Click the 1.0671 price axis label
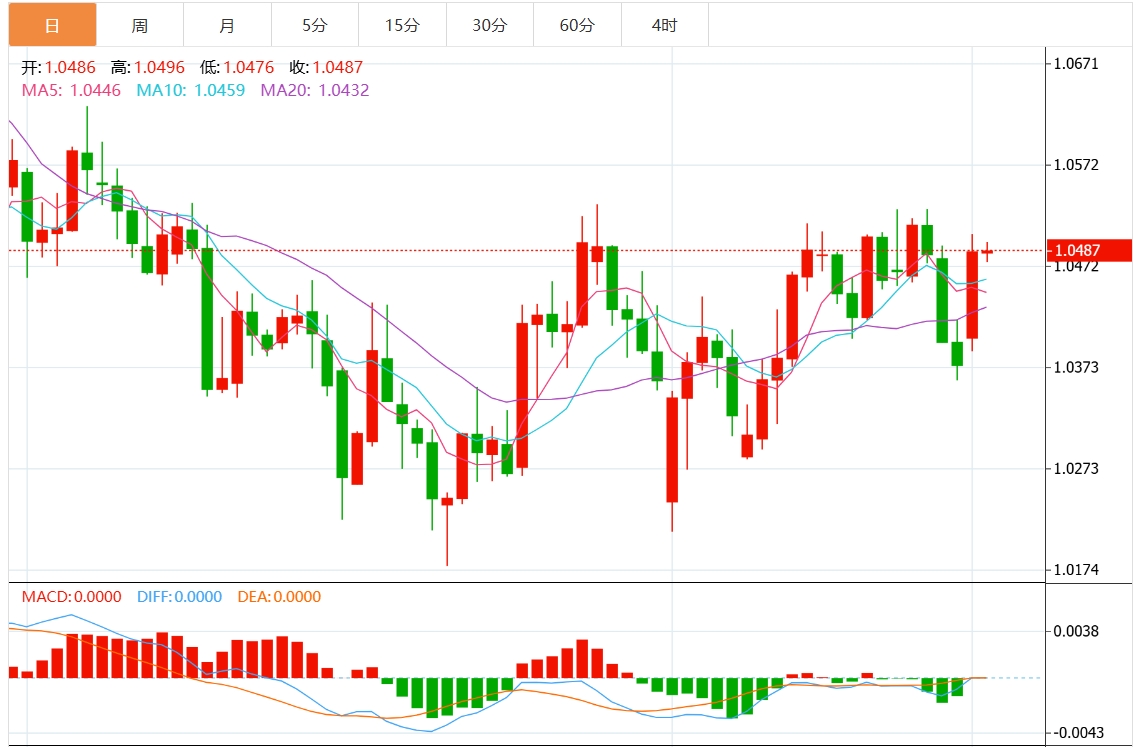The width and height of the screenshot is (1142, 747). tap(1076, 64)
